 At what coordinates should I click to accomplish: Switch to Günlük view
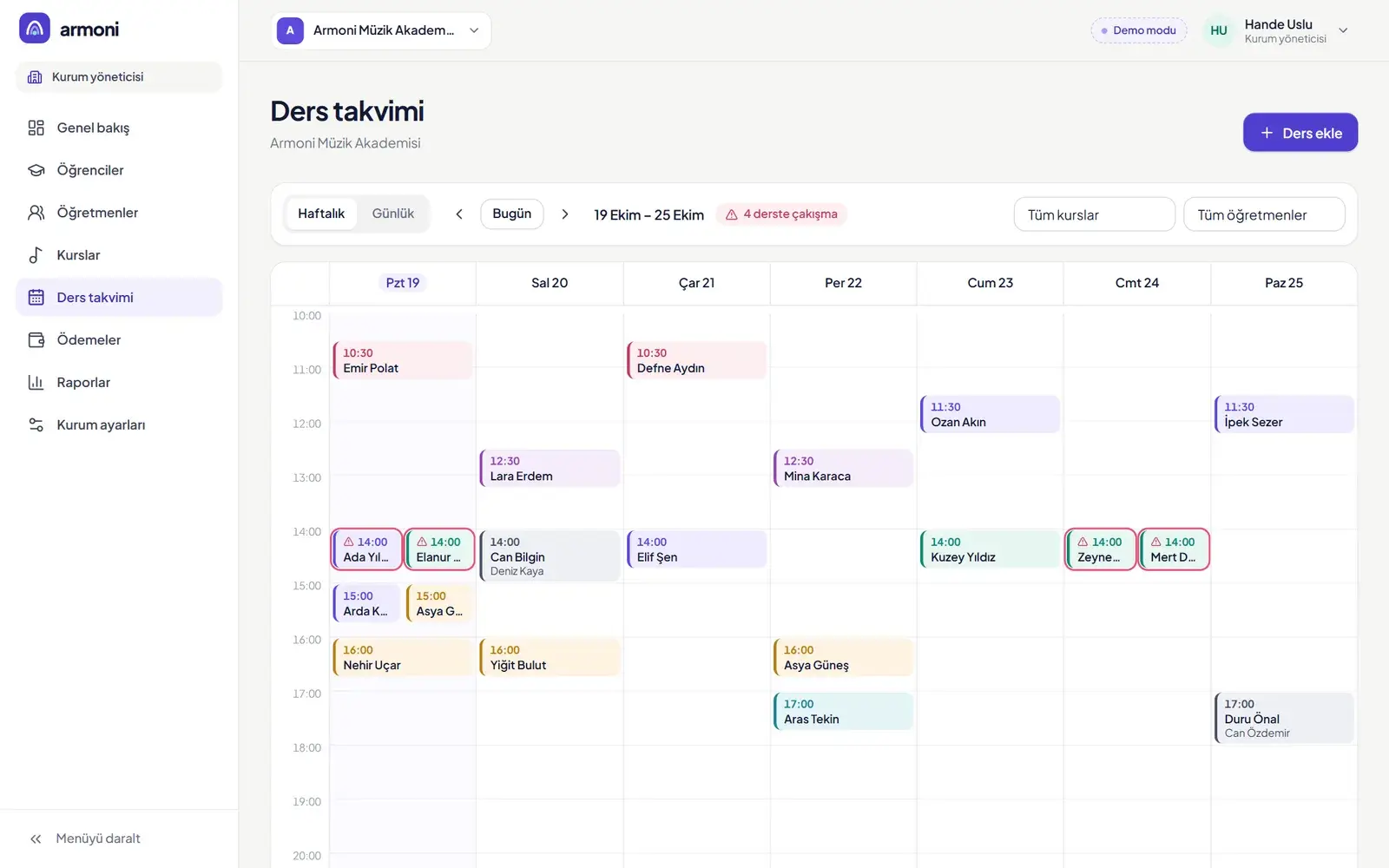click(x=393, y=214)
